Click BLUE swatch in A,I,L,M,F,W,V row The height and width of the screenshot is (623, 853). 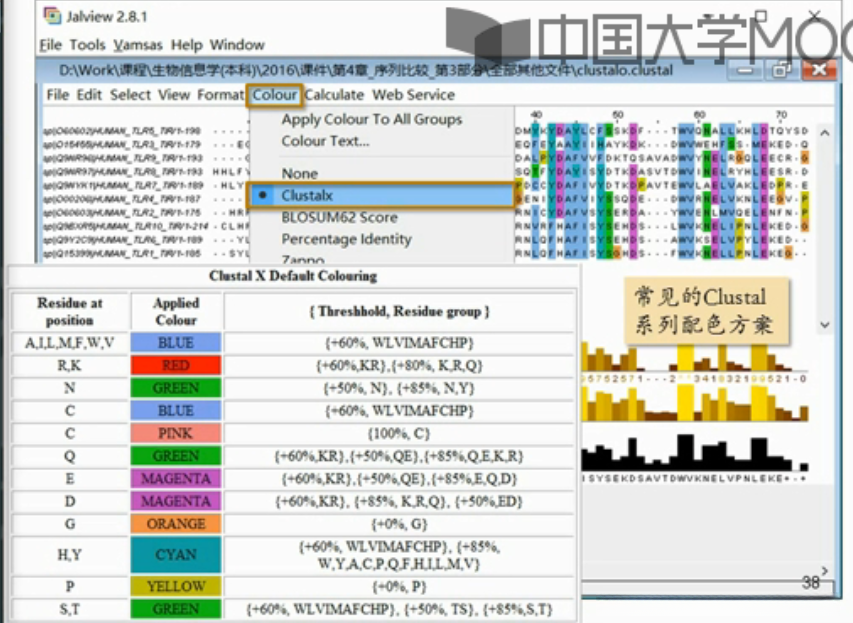click(x=176, y=343)
